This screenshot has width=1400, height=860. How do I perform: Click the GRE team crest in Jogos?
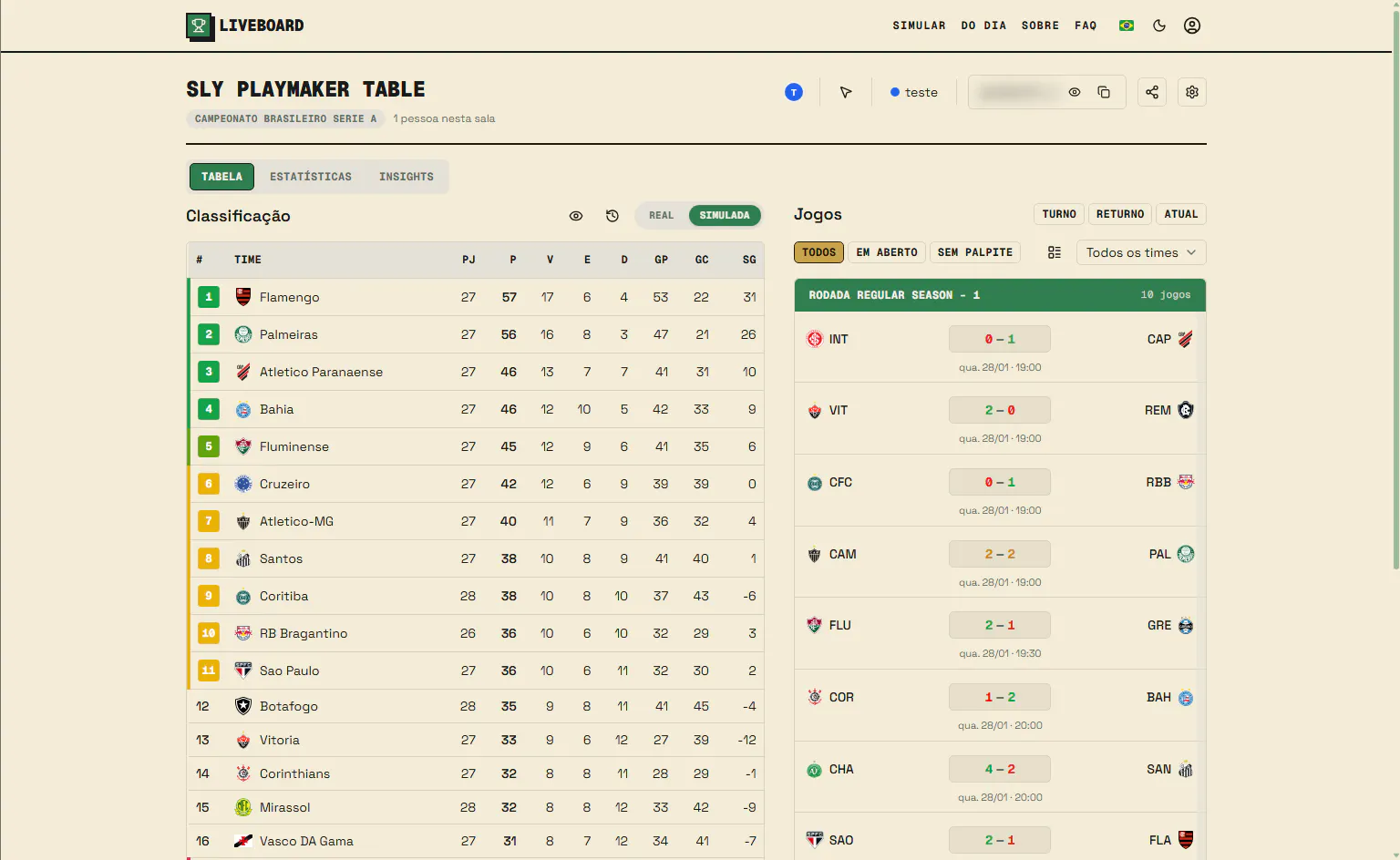[1186, 626]
